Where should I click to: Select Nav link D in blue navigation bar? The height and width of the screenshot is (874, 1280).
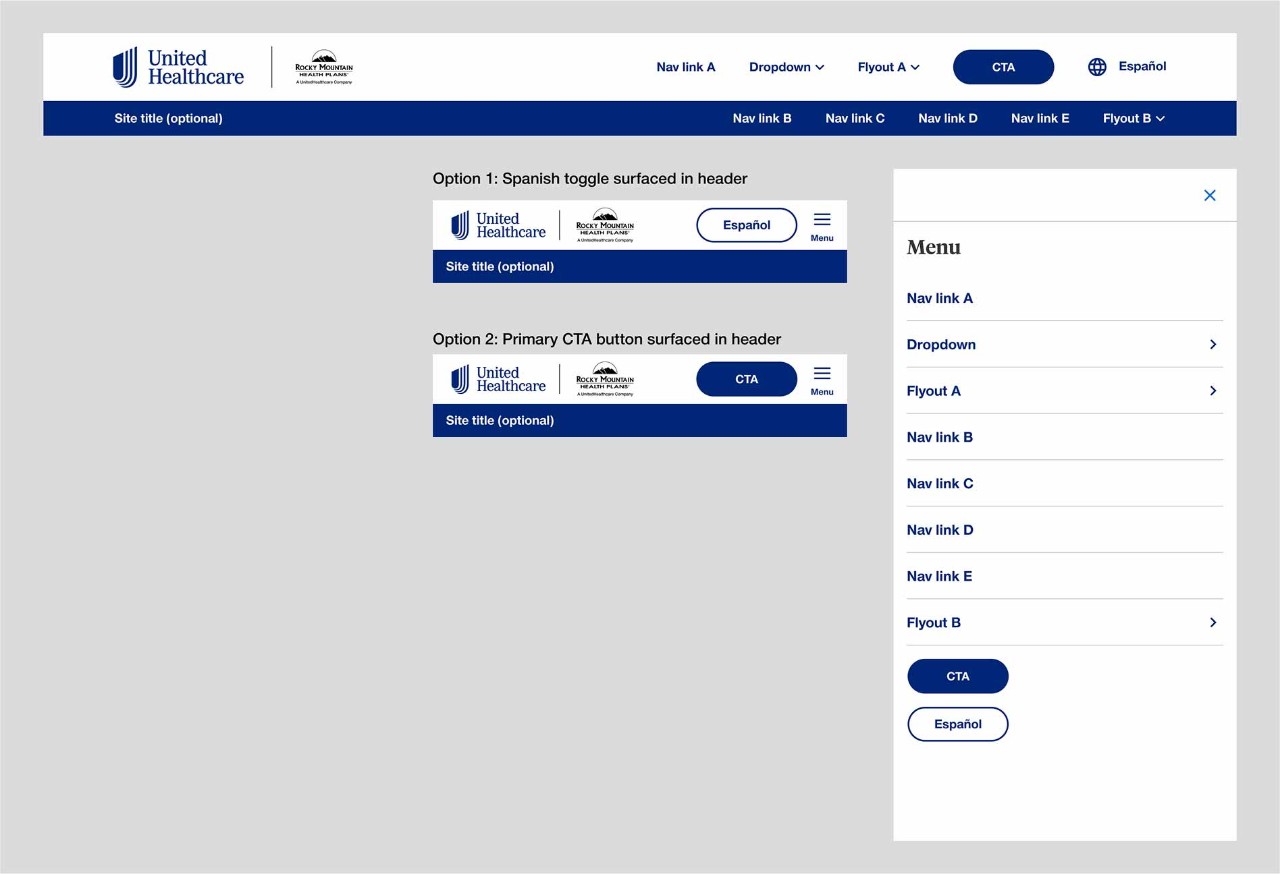(x=948, y=118)
